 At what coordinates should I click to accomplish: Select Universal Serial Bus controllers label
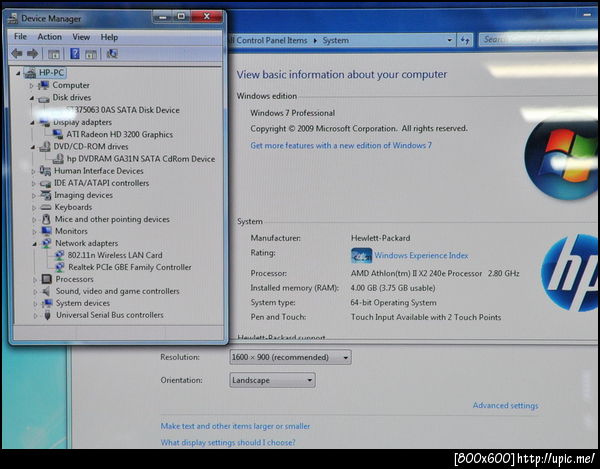point(110,315)
